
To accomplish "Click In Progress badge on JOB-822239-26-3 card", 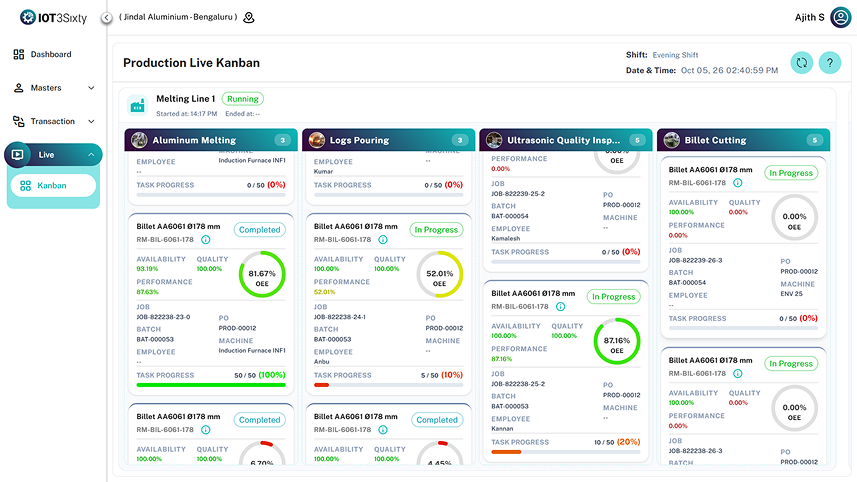I will point(791,173).
